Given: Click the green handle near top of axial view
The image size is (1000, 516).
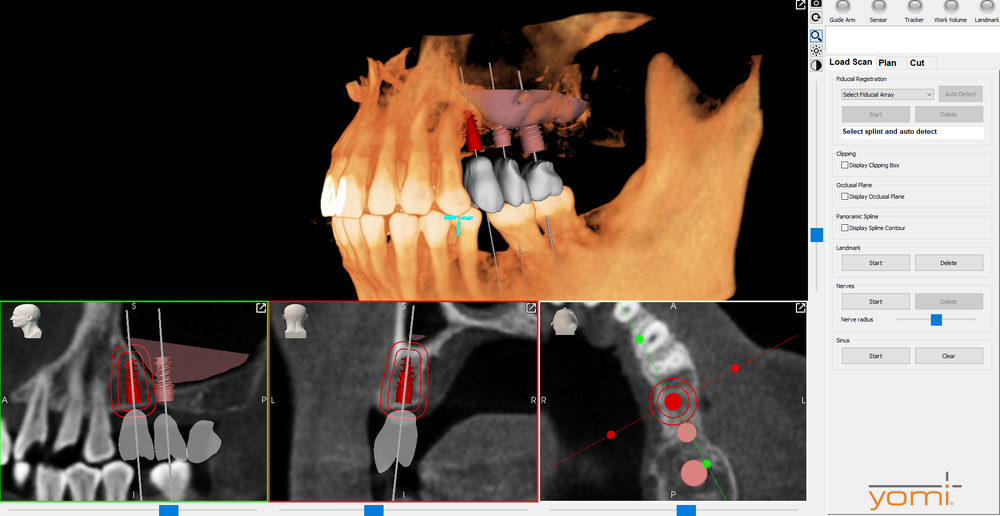Looking at the screenshot, I should [640, 339].
